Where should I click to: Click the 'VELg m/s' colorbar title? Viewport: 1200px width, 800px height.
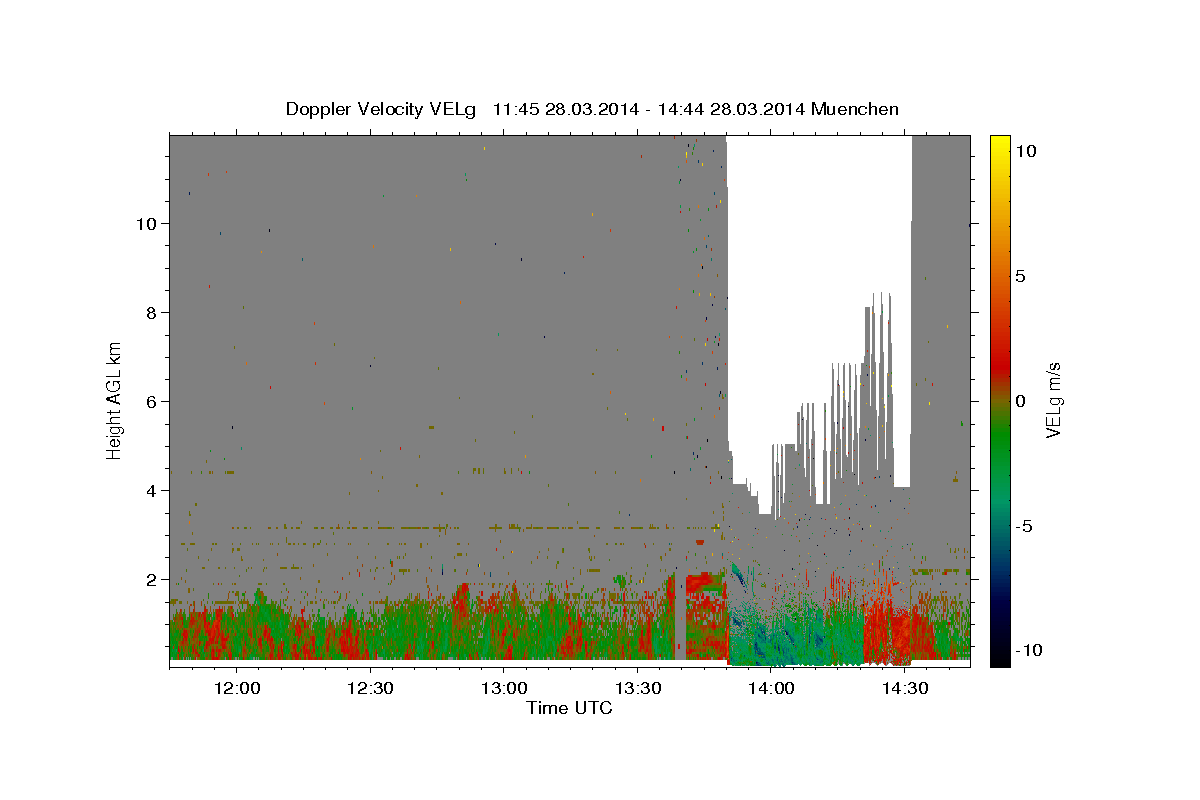[1054, 400]
